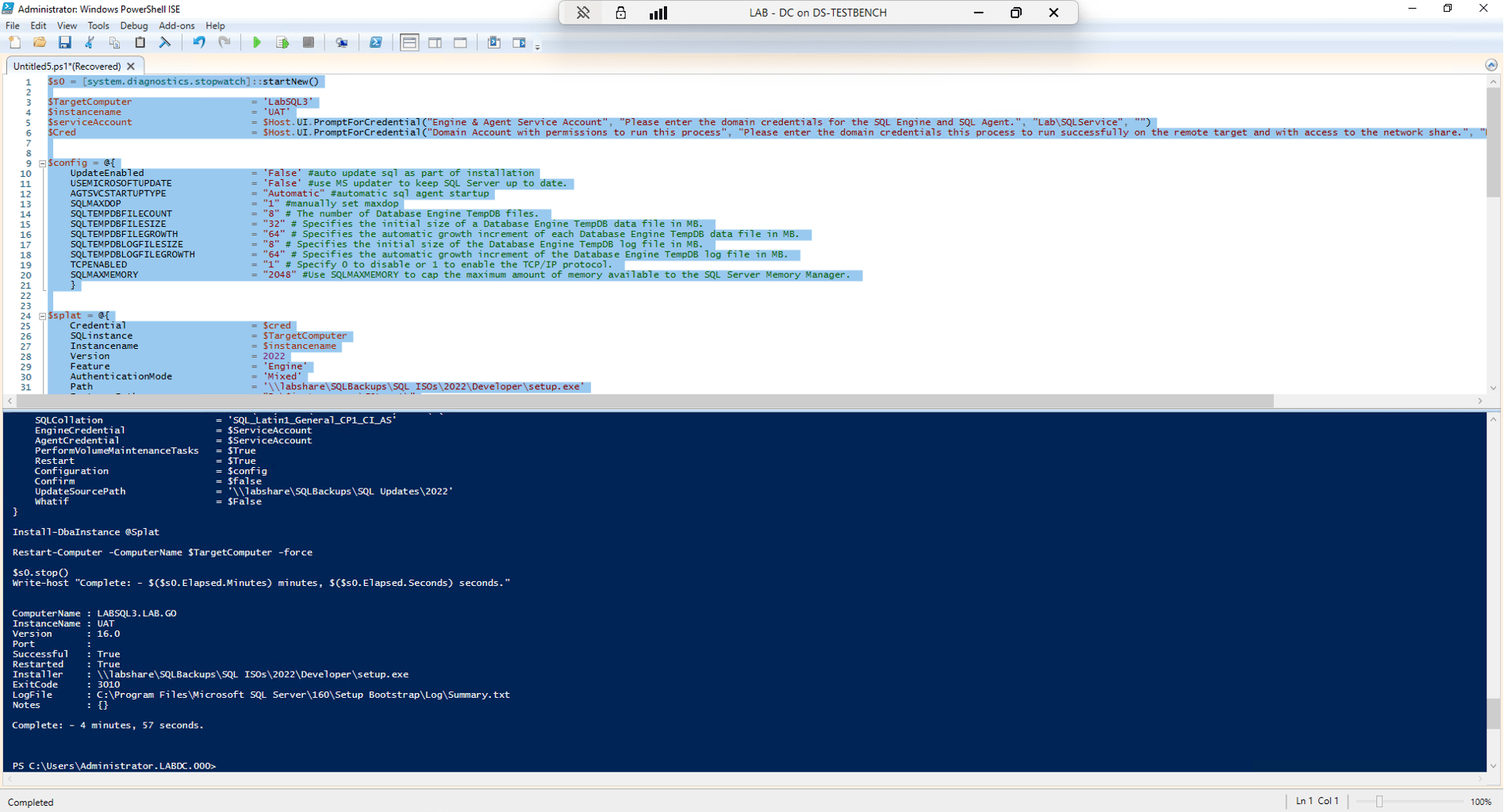Screen dimensions: 1504x812
Task: Open the Help menu
Action: point(215,26)
